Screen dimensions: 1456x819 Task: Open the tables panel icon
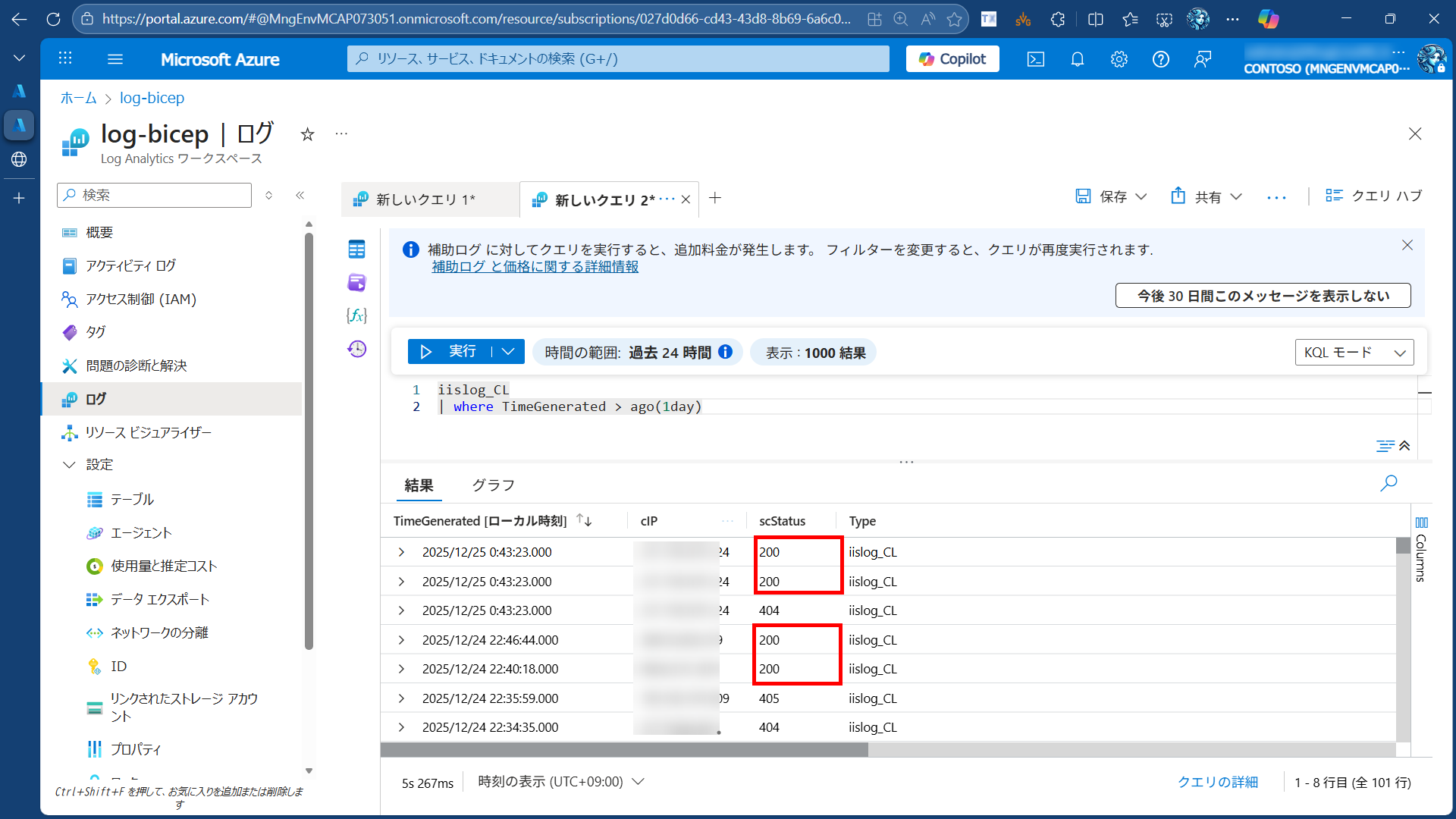(x=356, y=249)
